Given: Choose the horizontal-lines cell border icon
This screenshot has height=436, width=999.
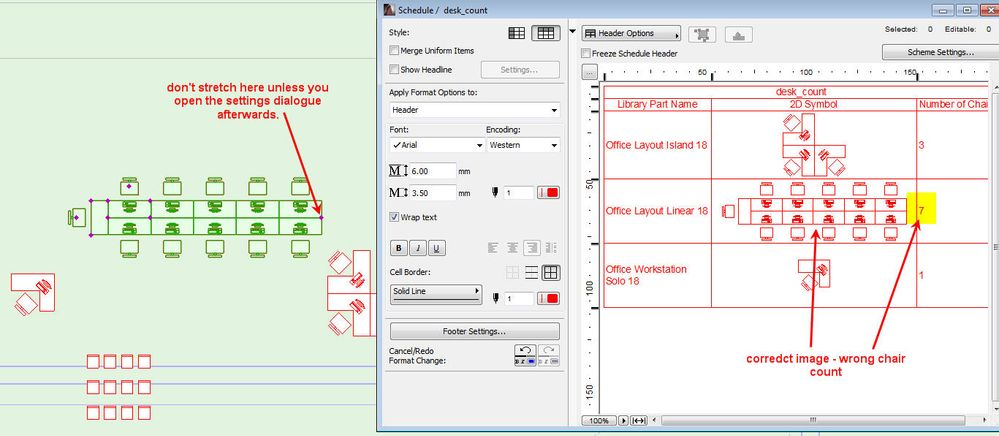Looking at the screenshot, I should (x=531, y=273).
